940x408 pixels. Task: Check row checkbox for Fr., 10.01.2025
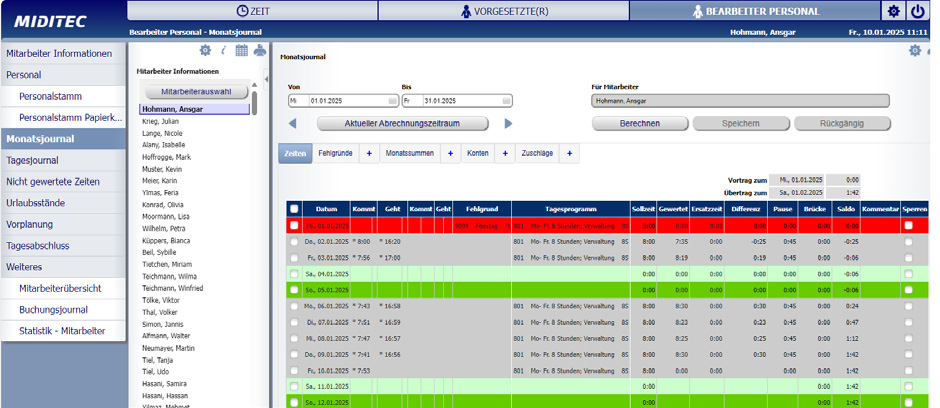[x=294, y=370]
